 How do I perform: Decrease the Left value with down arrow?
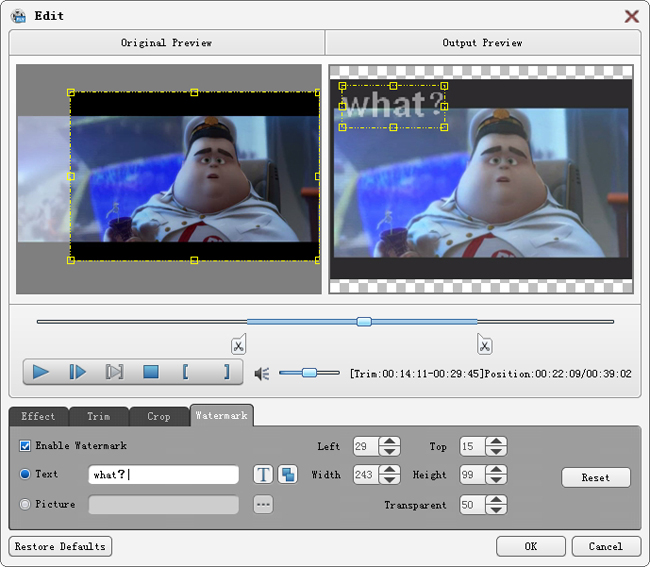coord(389,451)
